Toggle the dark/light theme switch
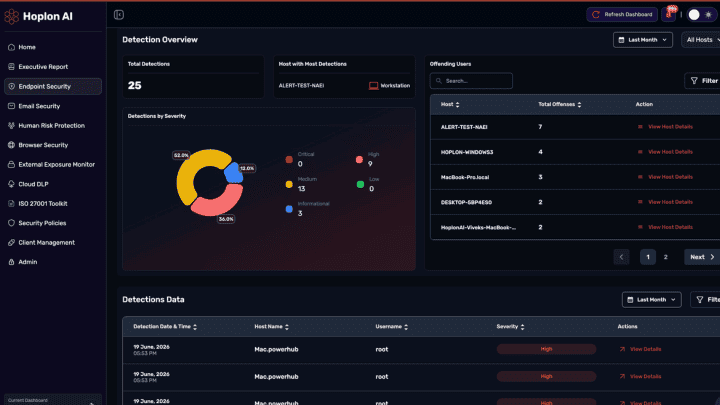This screenshot has width=720, height=405. (x=700, y=15)
